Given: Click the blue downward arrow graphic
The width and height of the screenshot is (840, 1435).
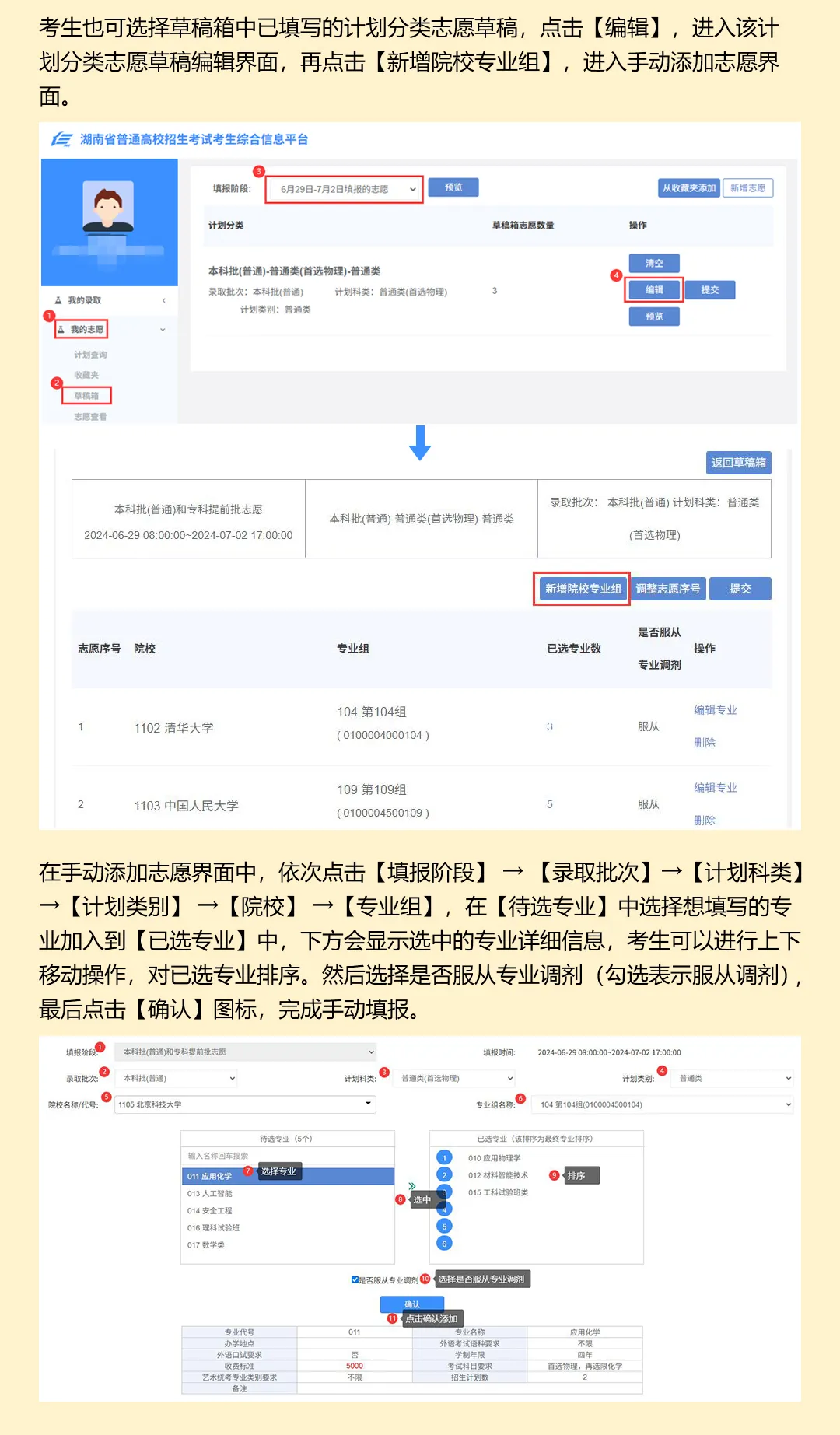Looking at the screenshot, I should coord(420,443).
